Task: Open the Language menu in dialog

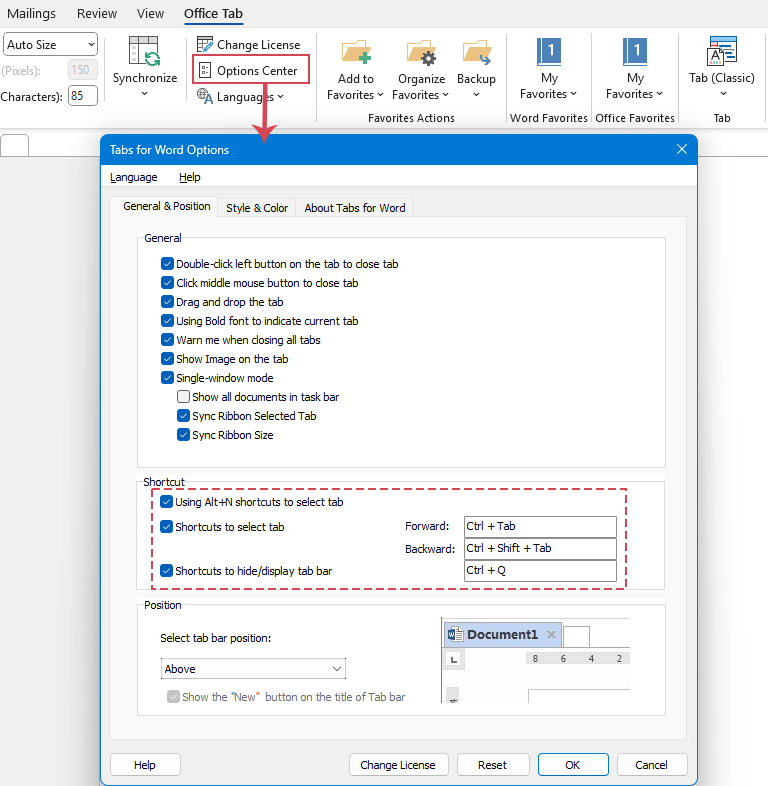Action: click(x=133, y=177)
